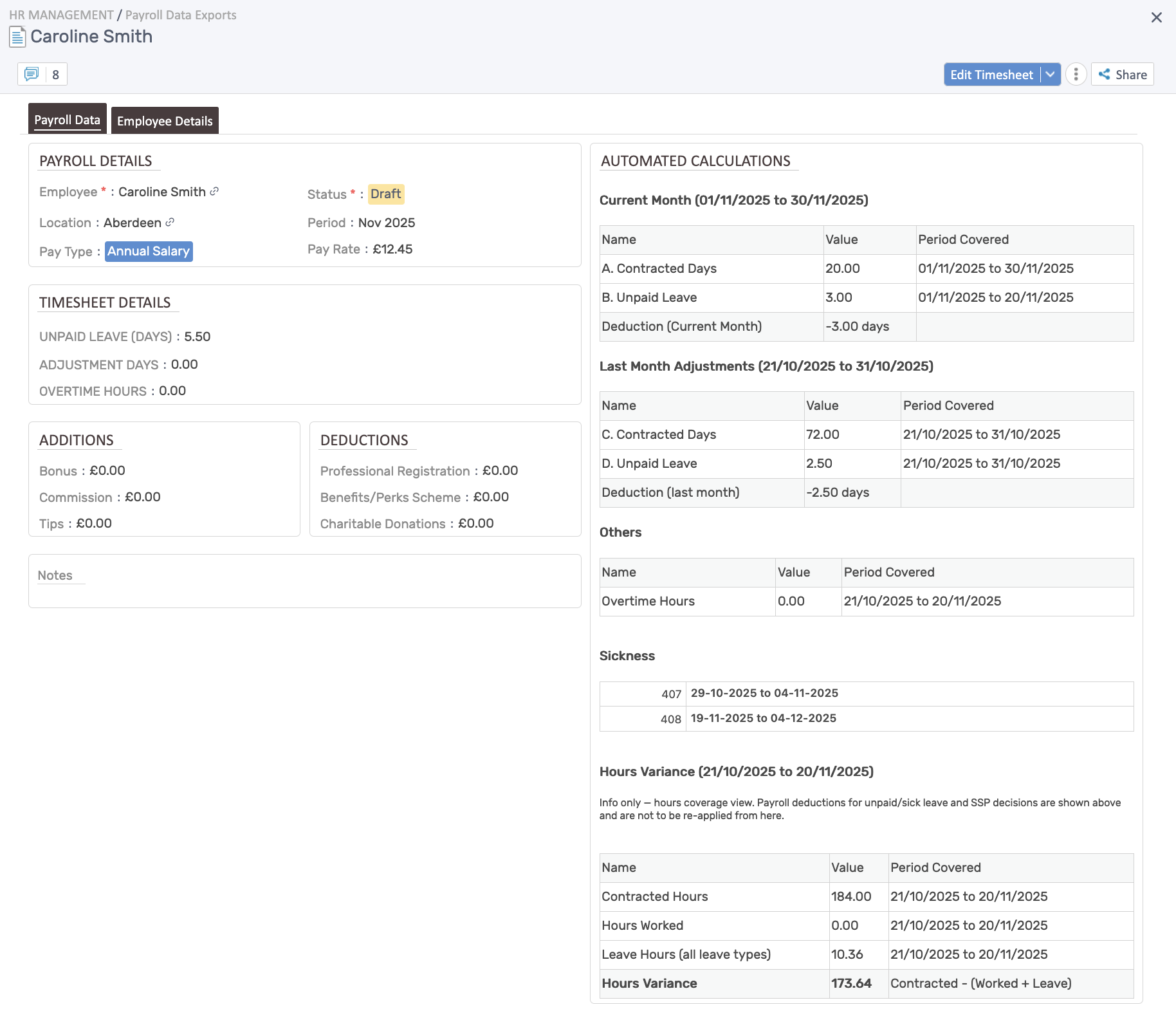Expand the Edit Timesheet dropdown arrow
This screenshot has width=1176, height=1036.
pos(1049,74)
